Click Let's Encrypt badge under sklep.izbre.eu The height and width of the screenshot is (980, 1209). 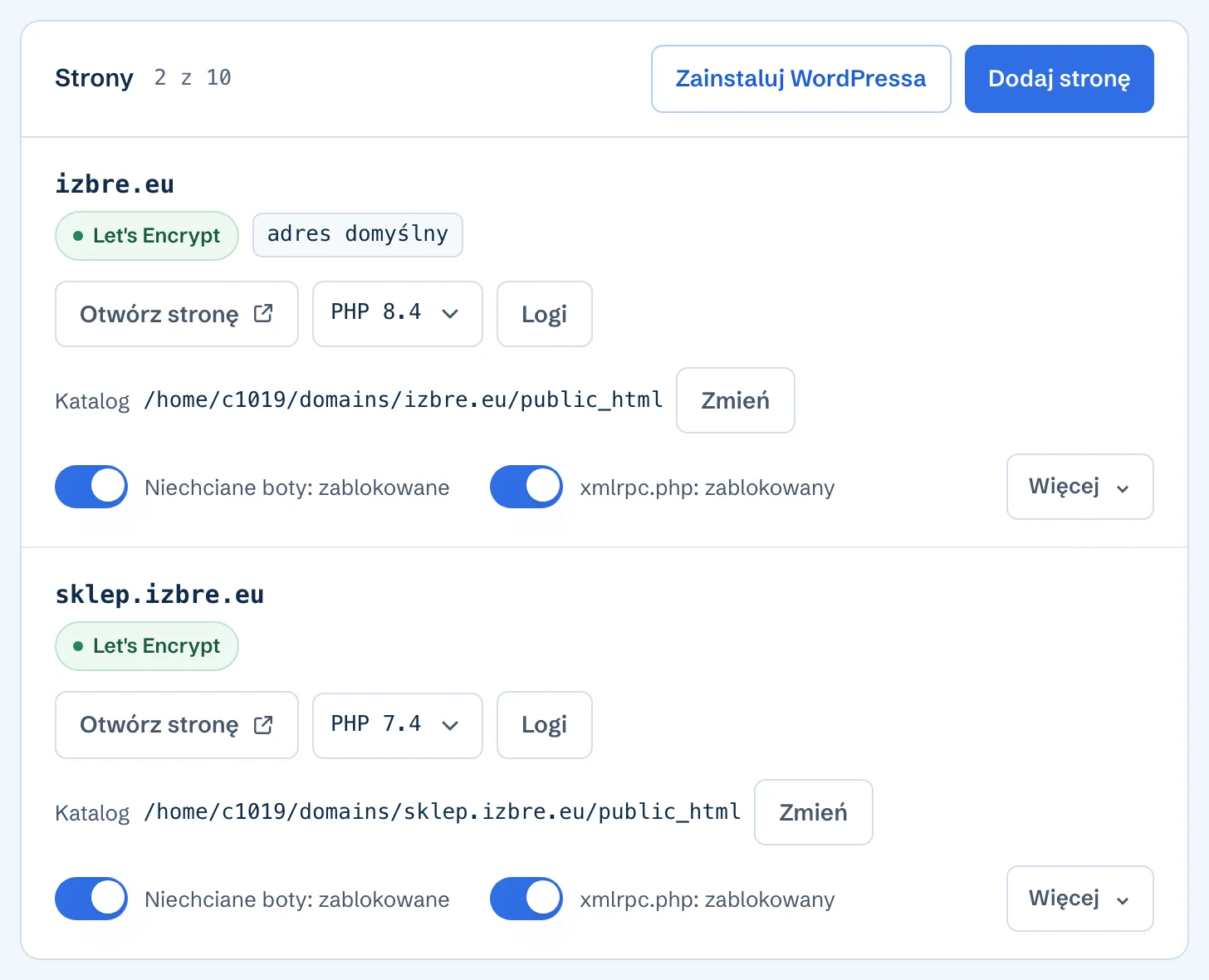click(147, 646)
